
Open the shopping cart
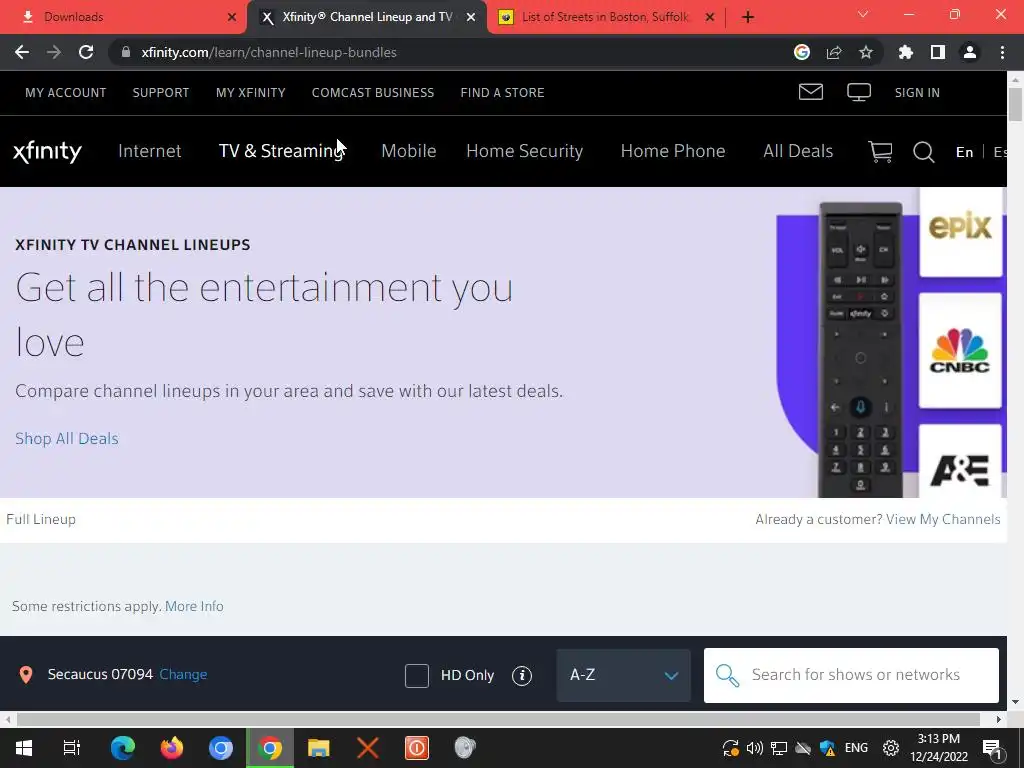point(880,152)
